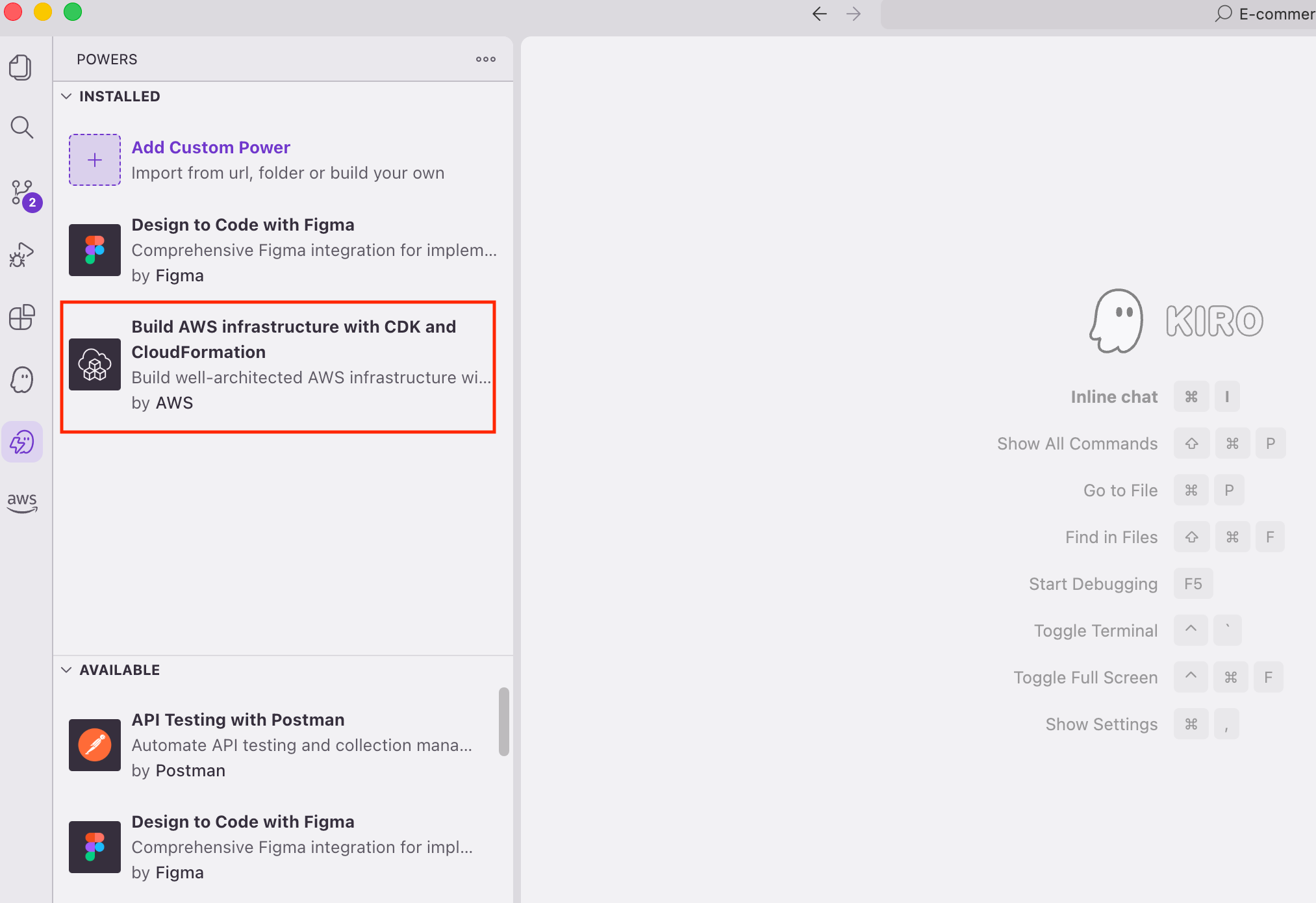Open the Extensions icon in sidebar
This screenshot has height=903, width=1316.
point(21,318)
